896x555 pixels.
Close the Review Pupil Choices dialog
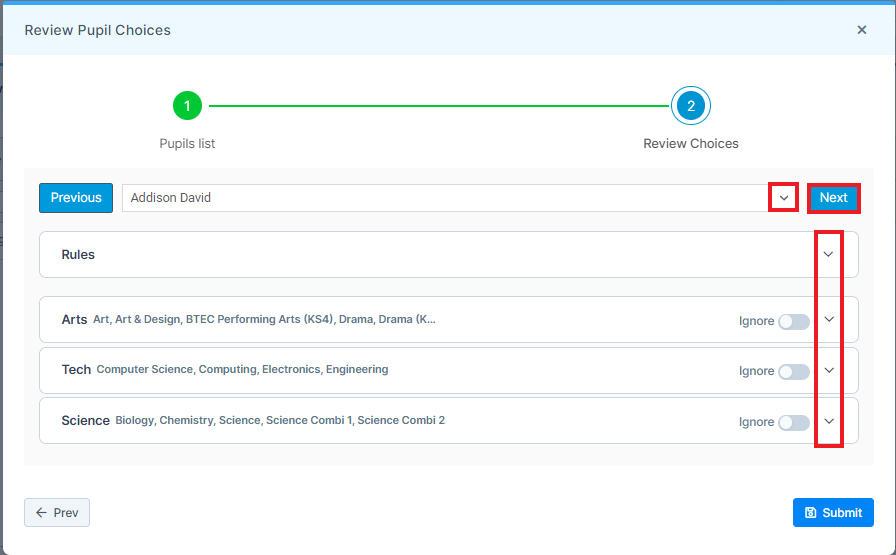pos(862,30)
